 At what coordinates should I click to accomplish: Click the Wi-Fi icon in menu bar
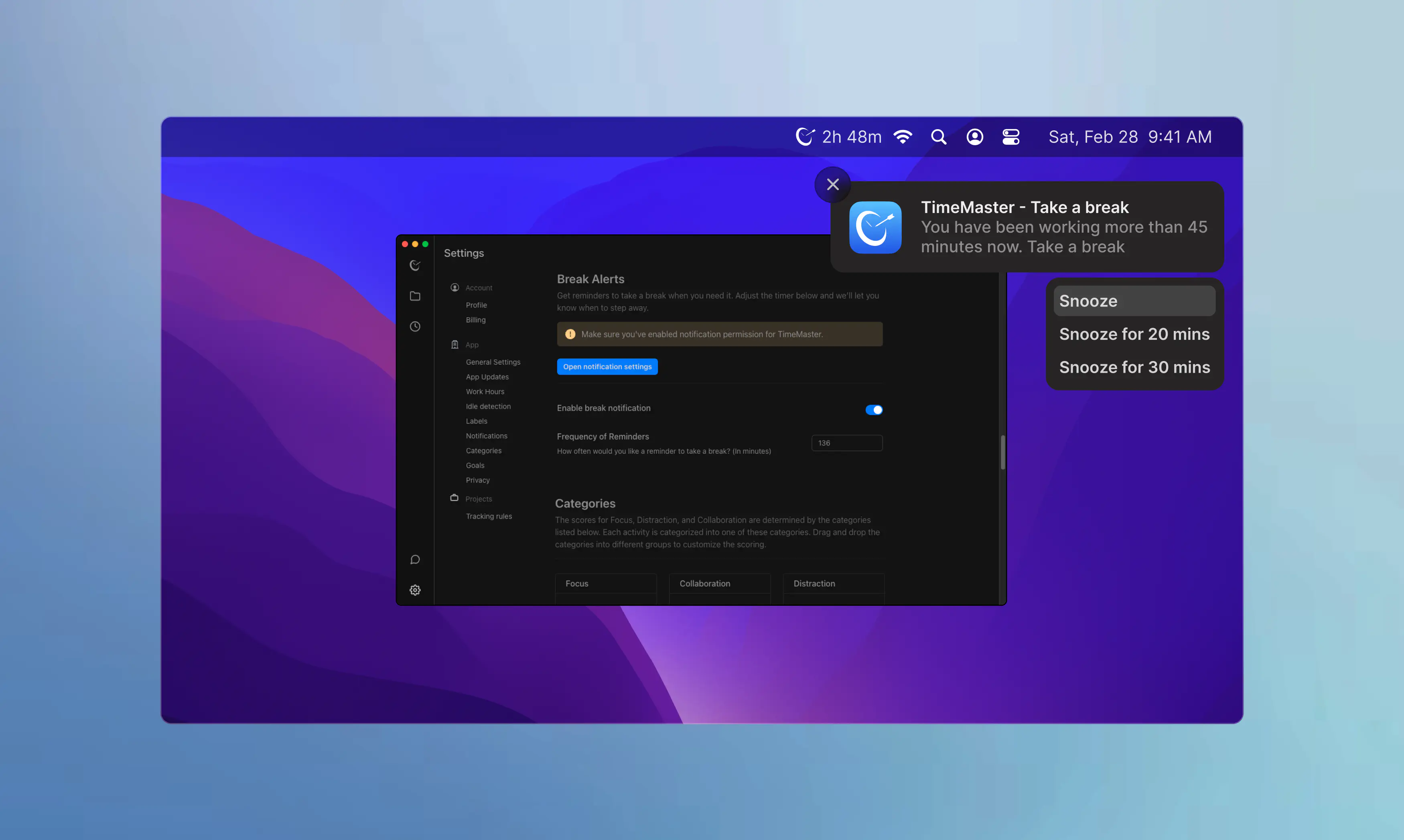pyautogui.click(x=903, y=137)
